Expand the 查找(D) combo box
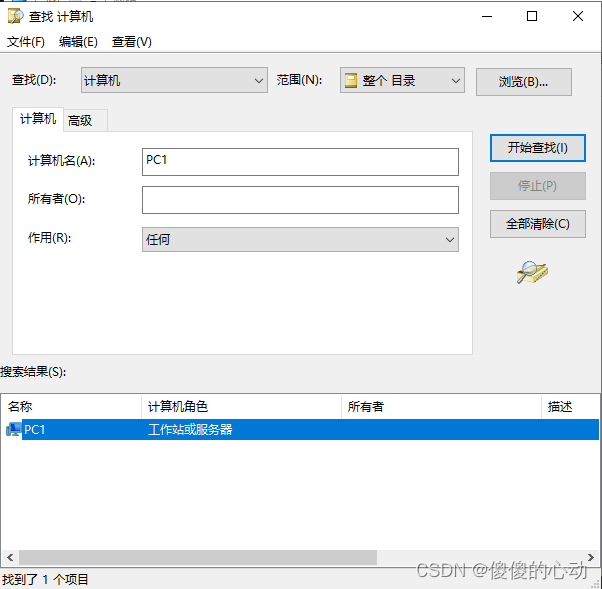Viewport: 602px width, 589px height. 174,80
